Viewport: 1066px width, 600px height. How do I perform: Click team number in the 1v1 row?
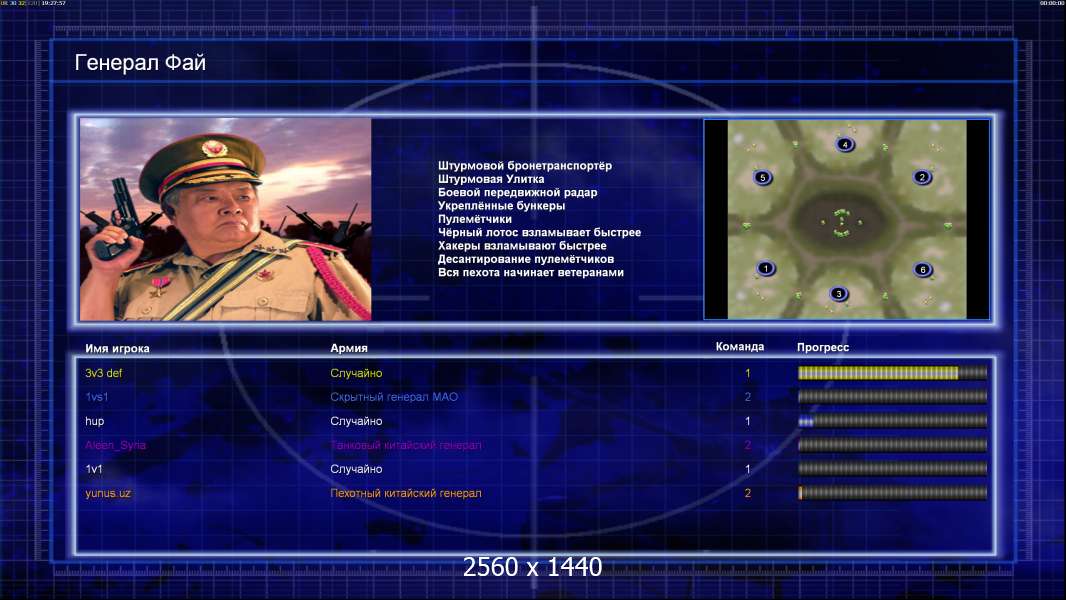pyautogui.click(x=748, y=469)
